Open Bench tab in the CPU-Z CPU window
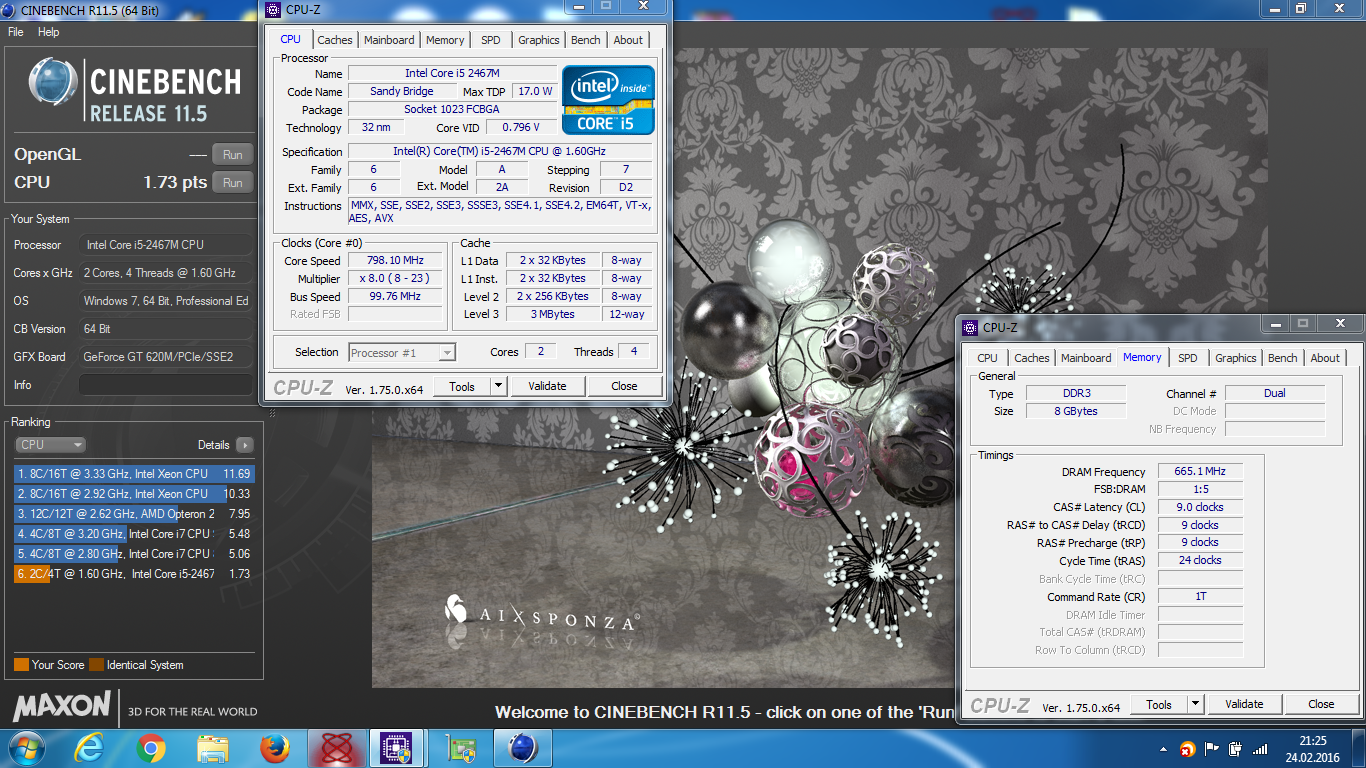This screenshot has height=768, width=1366. pyautogui.click(x=586, y=40)
